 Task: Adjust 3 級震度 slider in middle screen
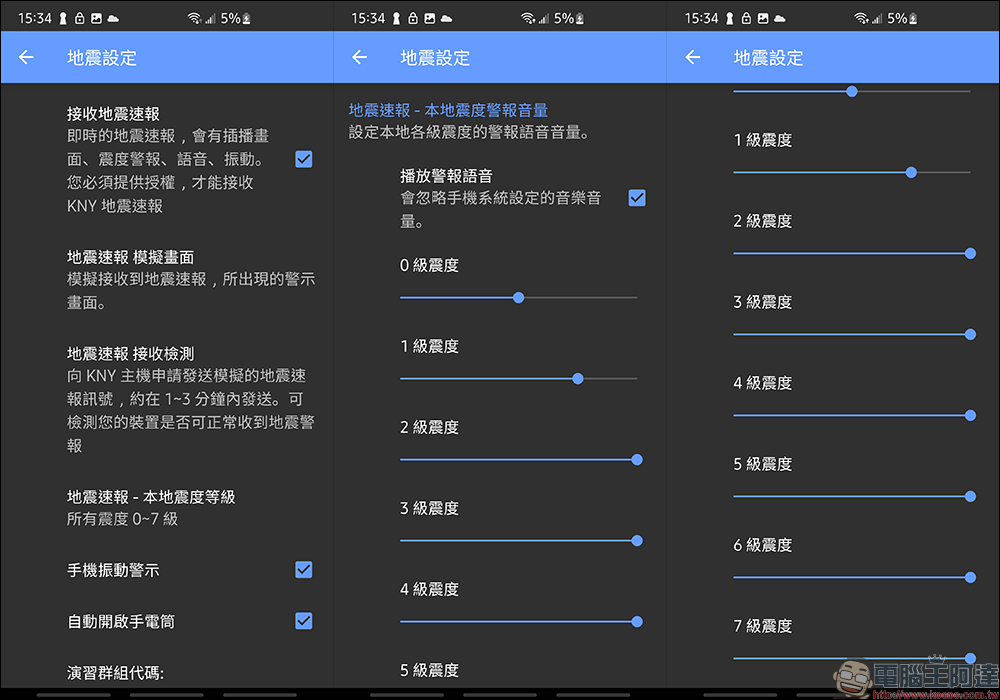click(x=521, y=541)
